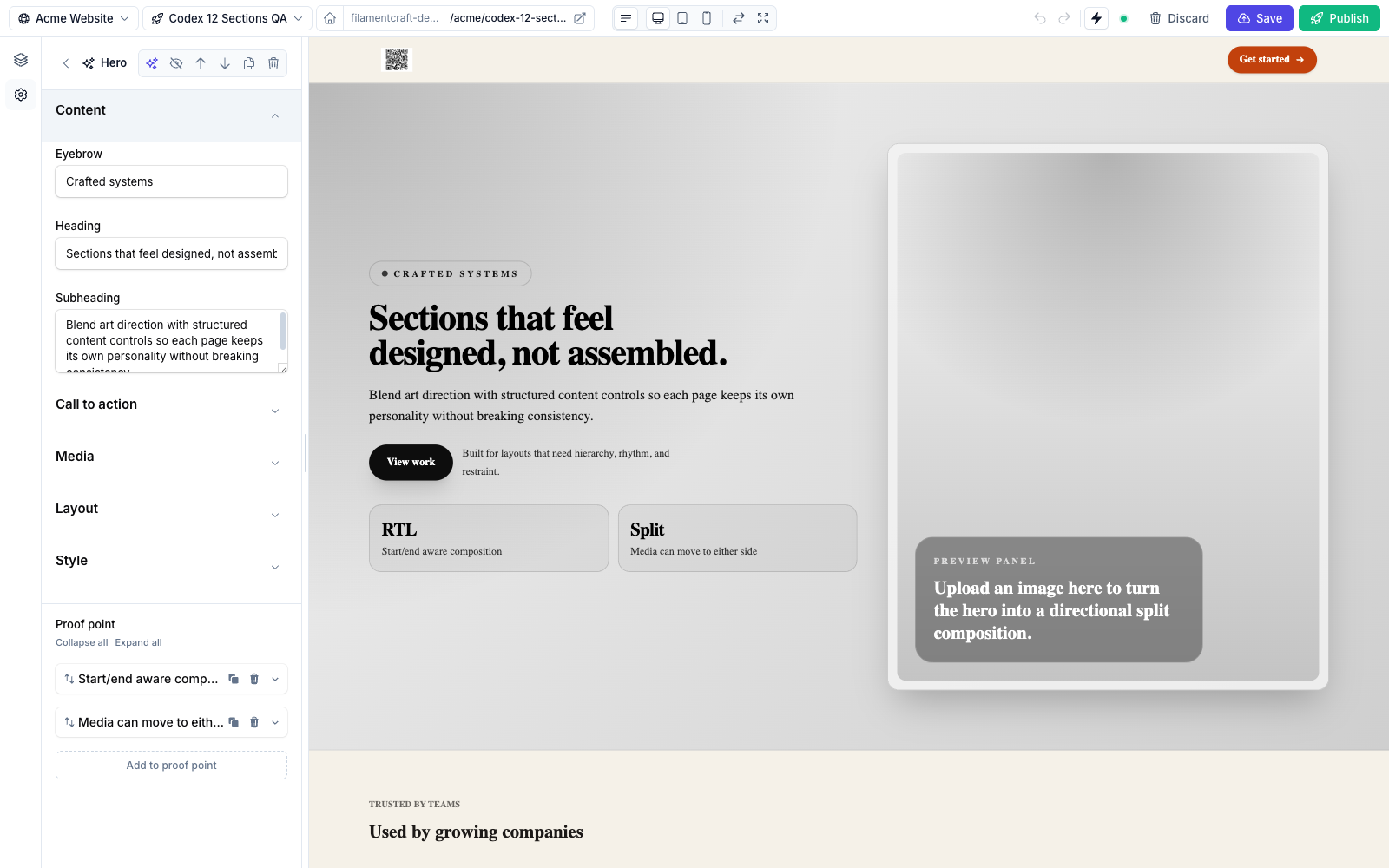Expand the Start/end aware proof point
This screenshot has width=1389, height=868.
click(x=275, y=679)
